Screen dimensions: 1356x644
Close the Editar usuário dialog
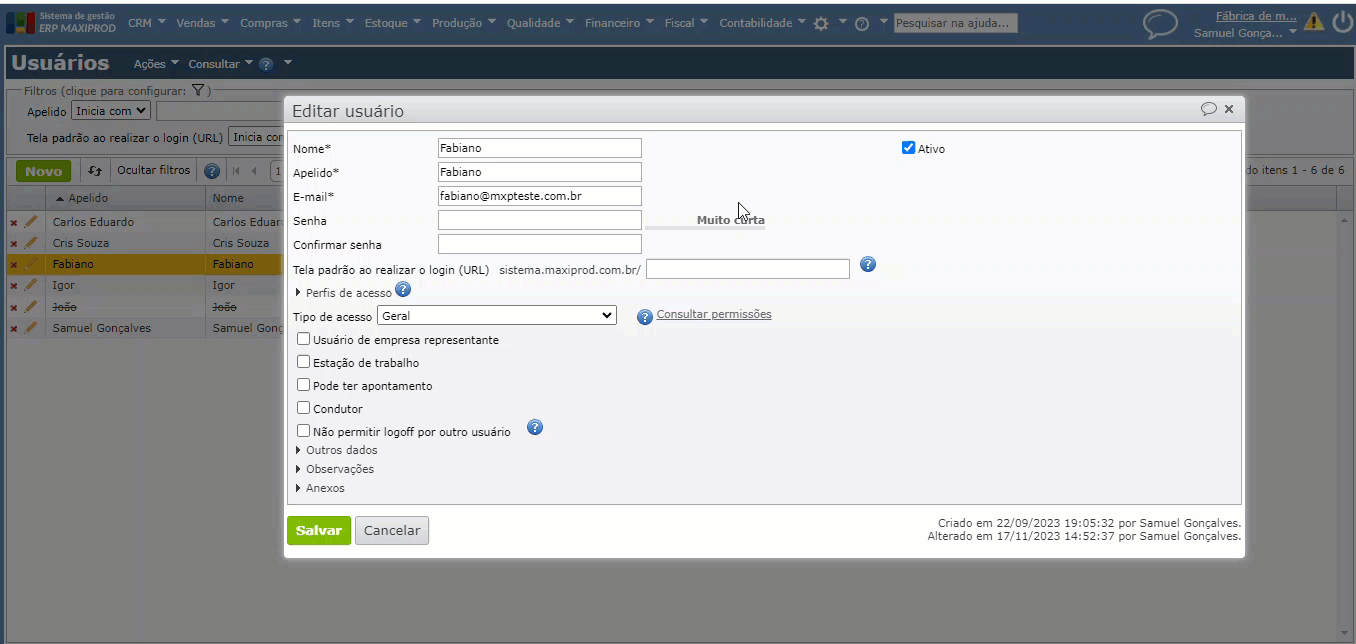tap(1229, 109)
